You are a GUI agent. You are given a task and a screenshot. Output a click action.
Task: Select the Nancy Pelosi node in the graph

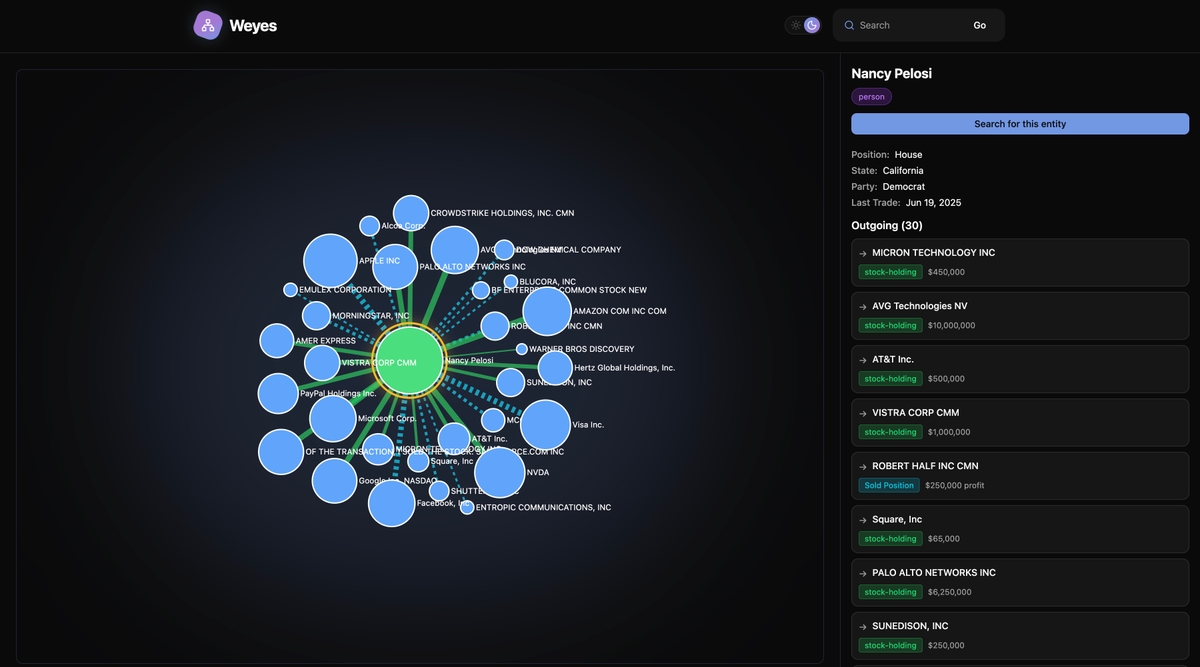coord(412,360)
